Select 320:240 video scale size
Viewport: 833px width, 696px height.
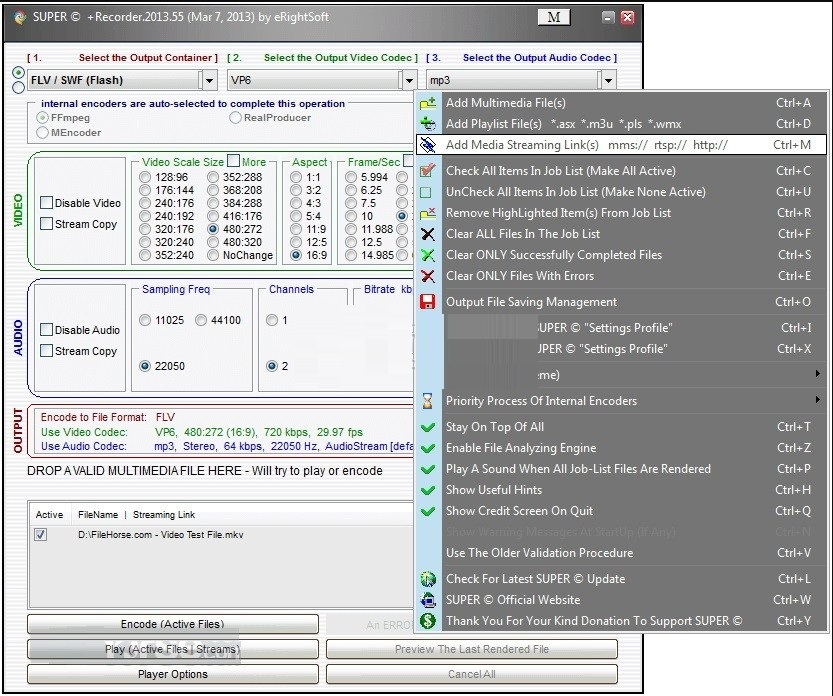click(145, 242)
